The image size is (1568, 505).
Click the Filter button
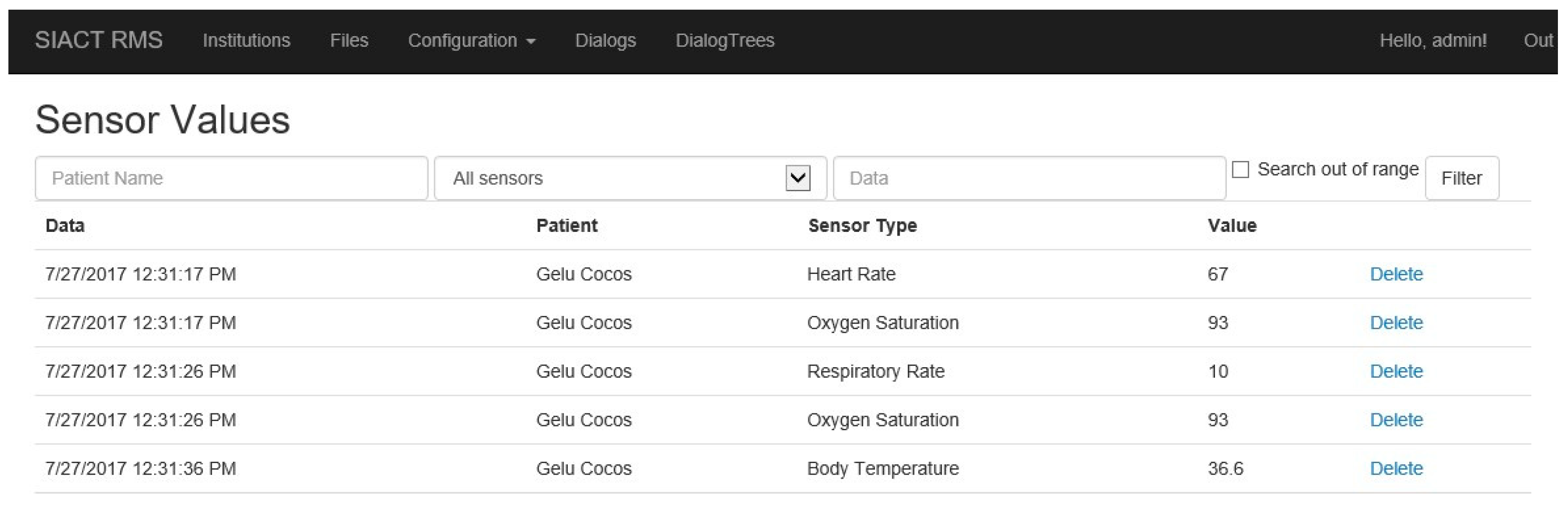click(1462, 178)
